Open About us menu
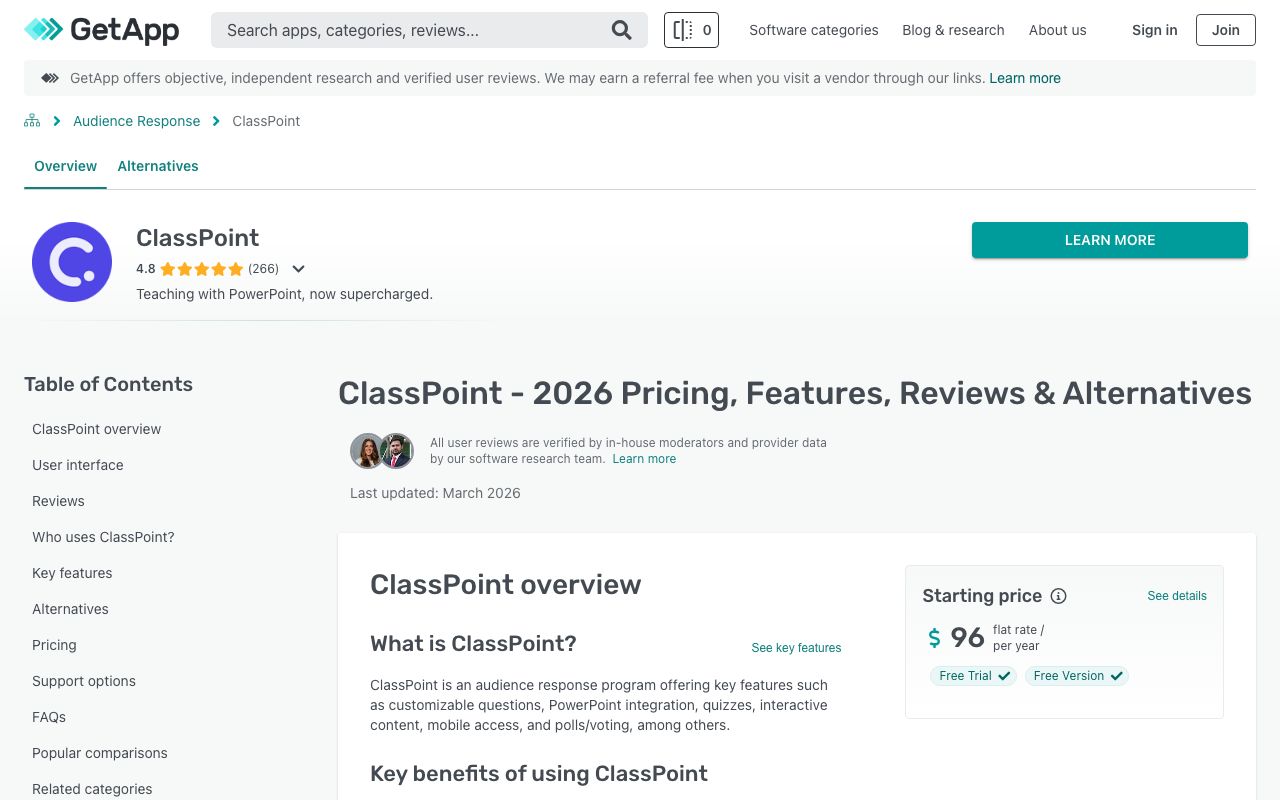 coord(1057,30)
